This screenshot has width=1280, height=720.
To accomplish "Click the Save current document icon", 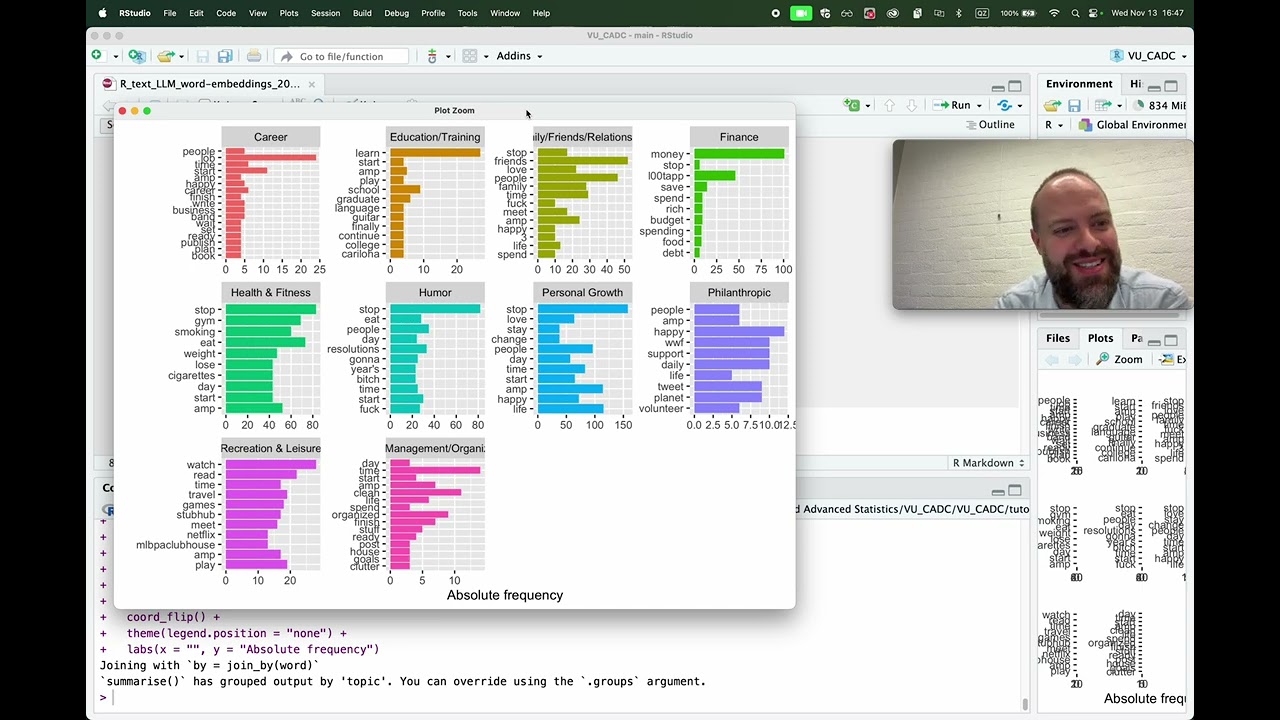I will [x=203, y=56].
